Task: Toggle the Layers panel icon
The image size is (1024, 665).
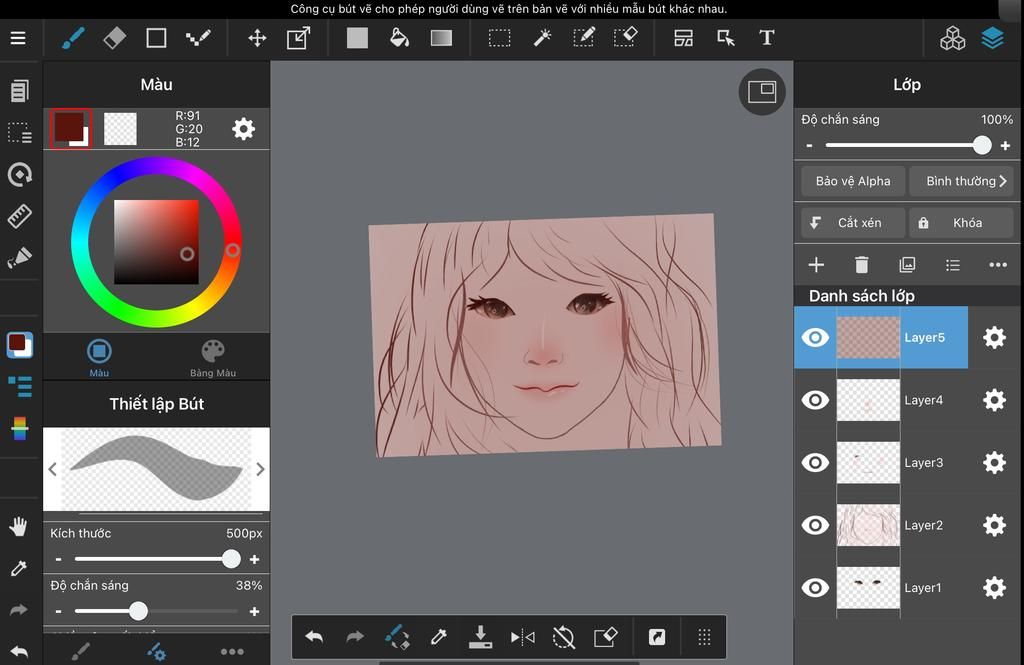Action: [993, 38]
